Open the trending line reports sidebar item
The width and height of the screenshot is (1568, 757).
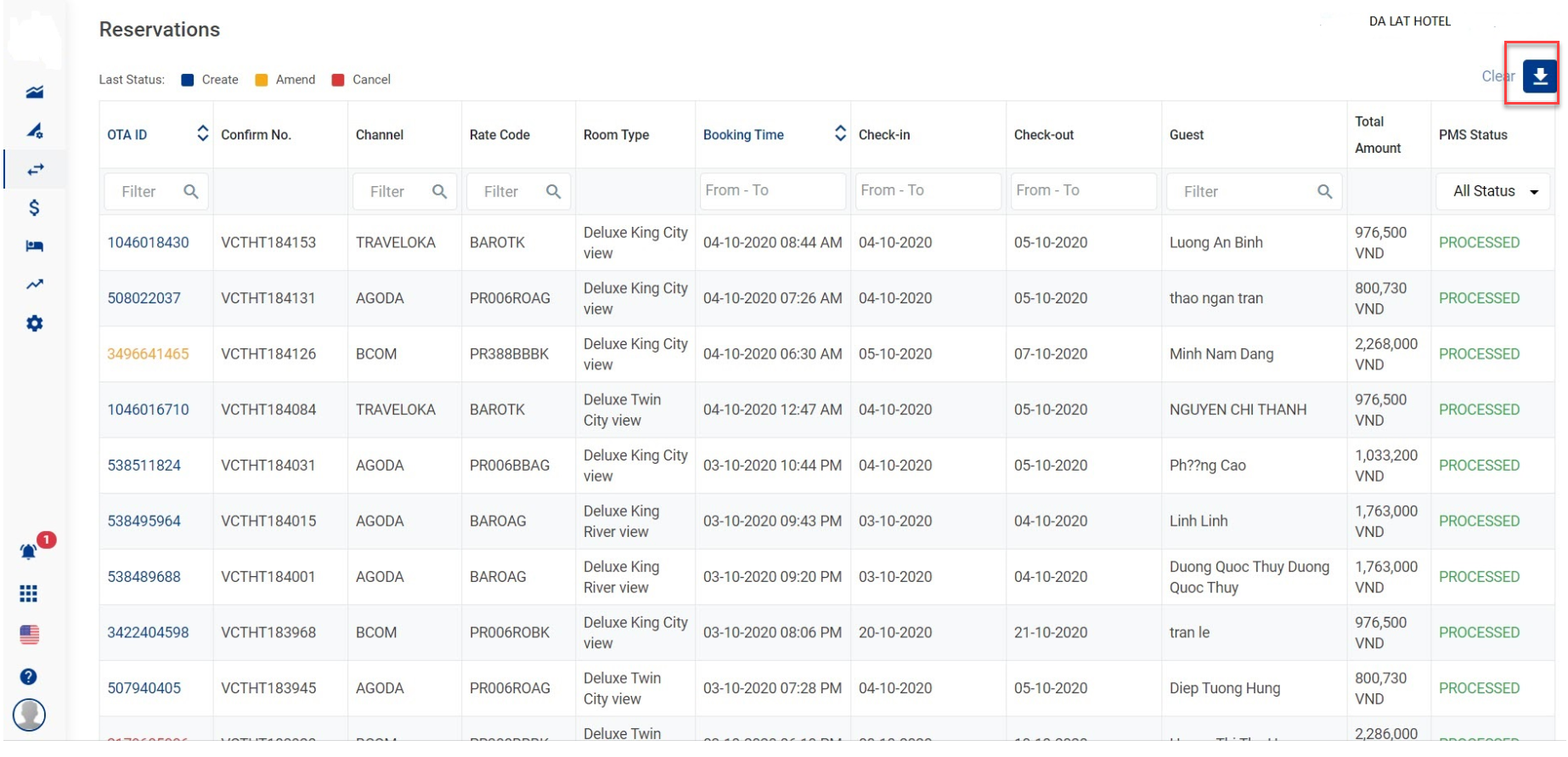point(35,285)
